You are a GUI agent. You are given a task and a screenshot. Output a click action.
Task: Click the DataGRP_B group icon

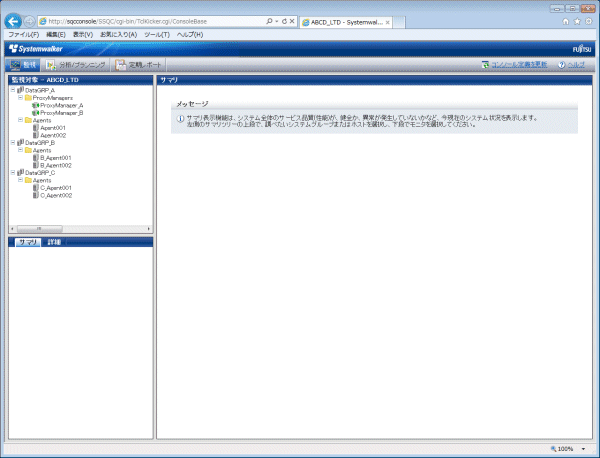20,143
